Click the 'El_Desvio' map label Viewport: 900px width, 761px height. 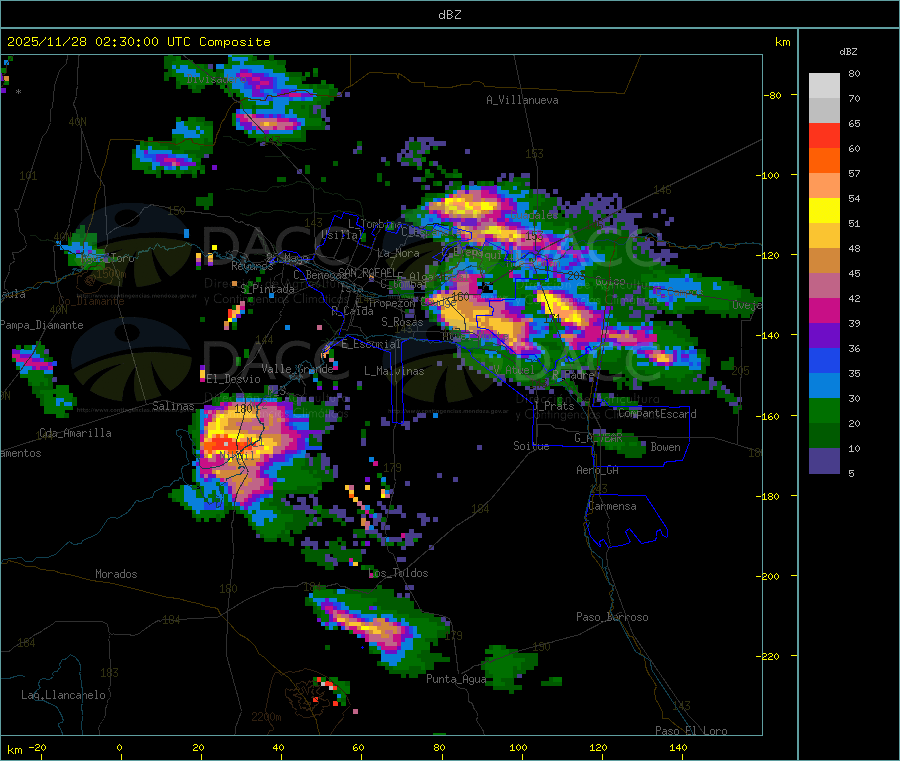point(233,379)
